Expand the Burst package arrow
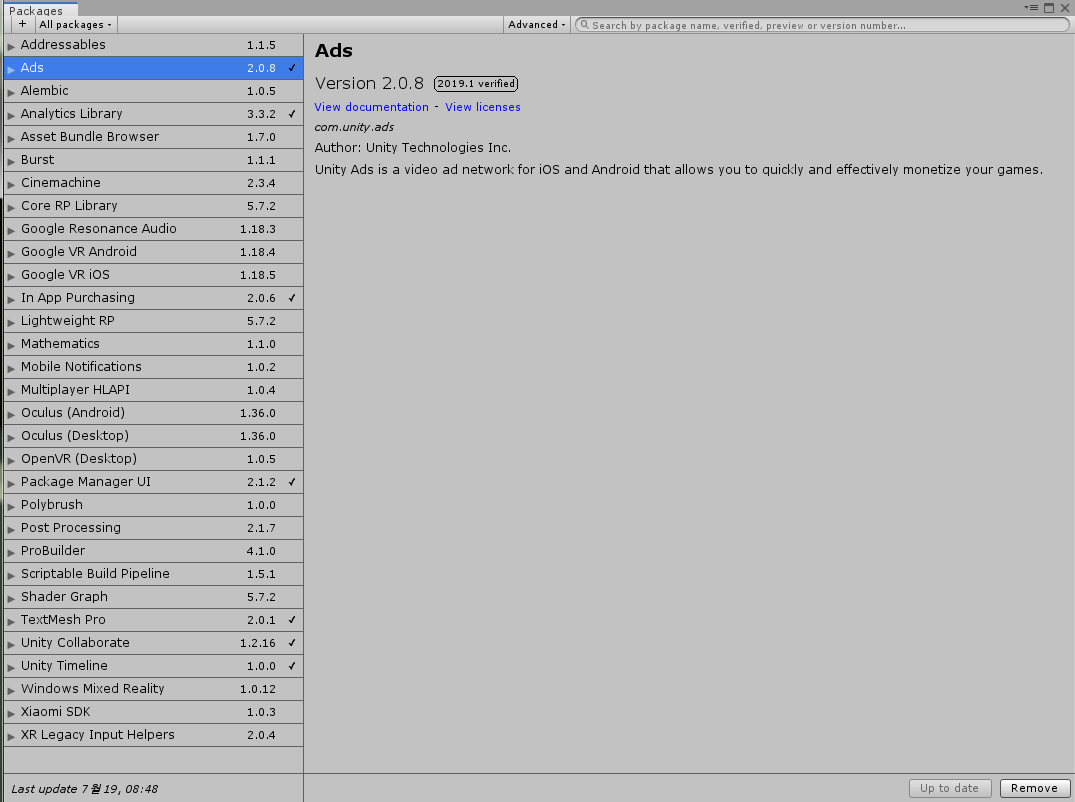Image resolution: width=1075 pixels, height=802 pixels. (11, 161)
